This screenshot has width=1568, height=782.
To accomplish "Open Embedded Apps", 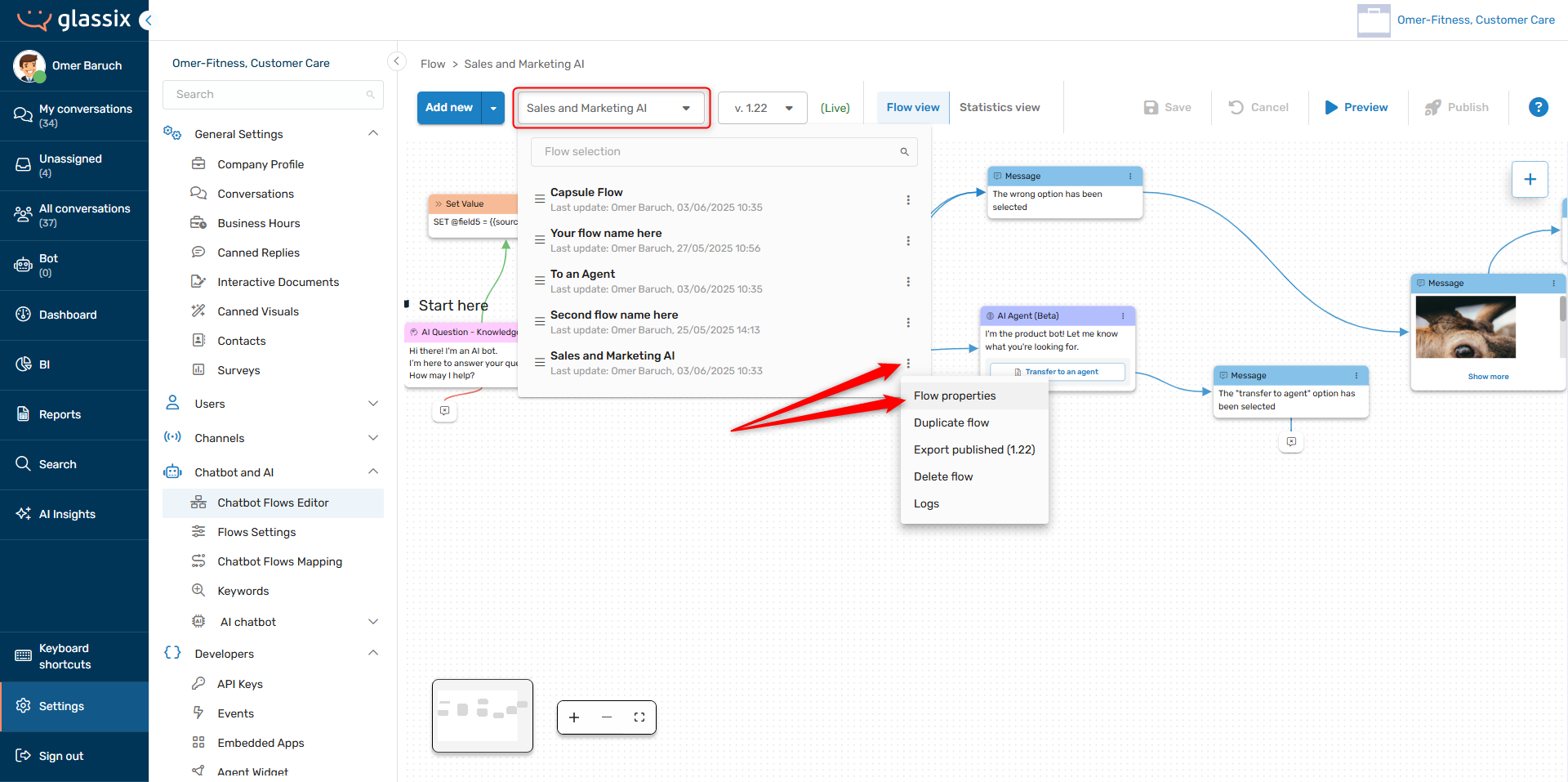I will pos(273,743).
